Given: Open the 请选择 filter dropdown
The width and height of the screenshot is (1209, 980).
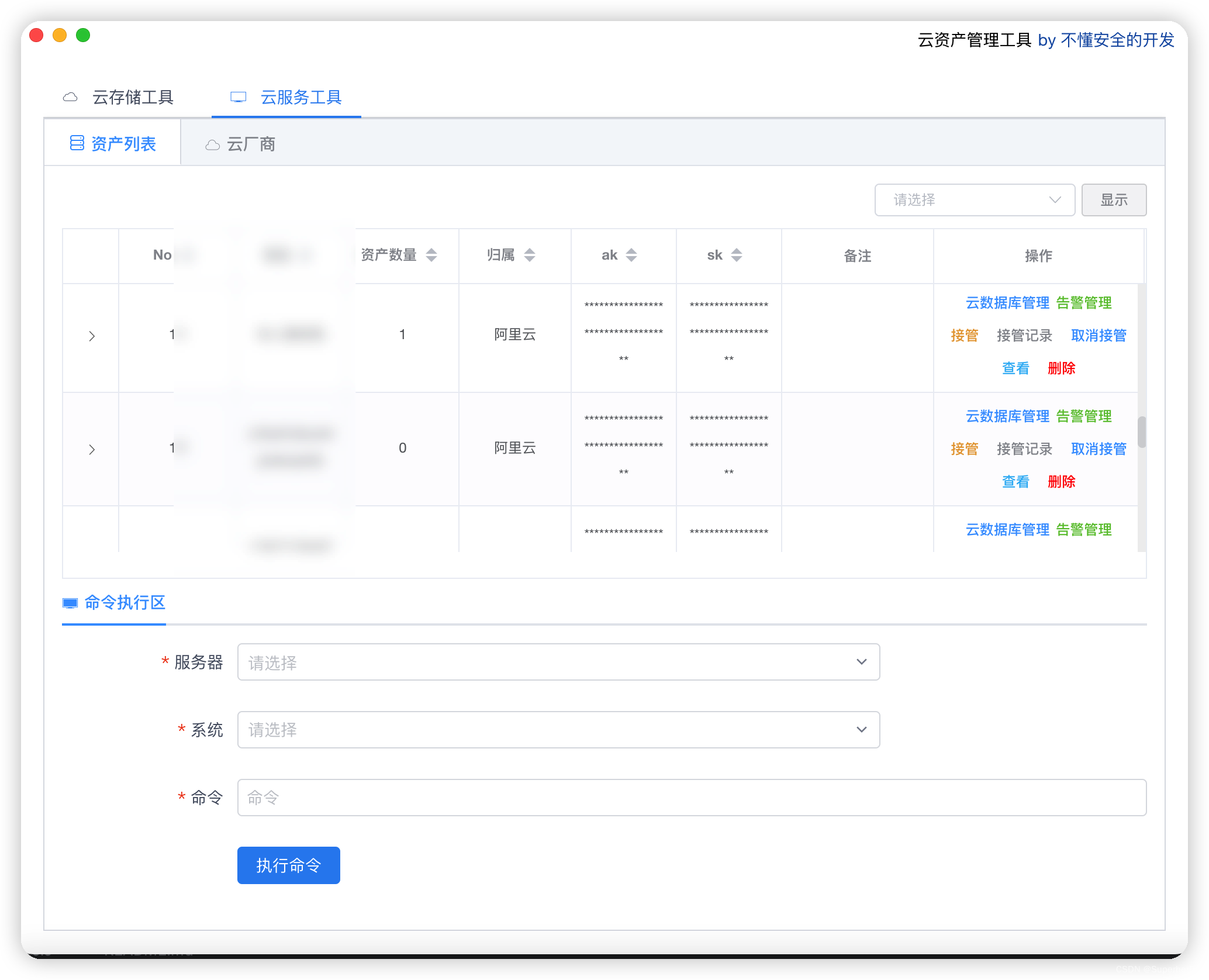Looking at the screenshot, I should coord(973,200).
